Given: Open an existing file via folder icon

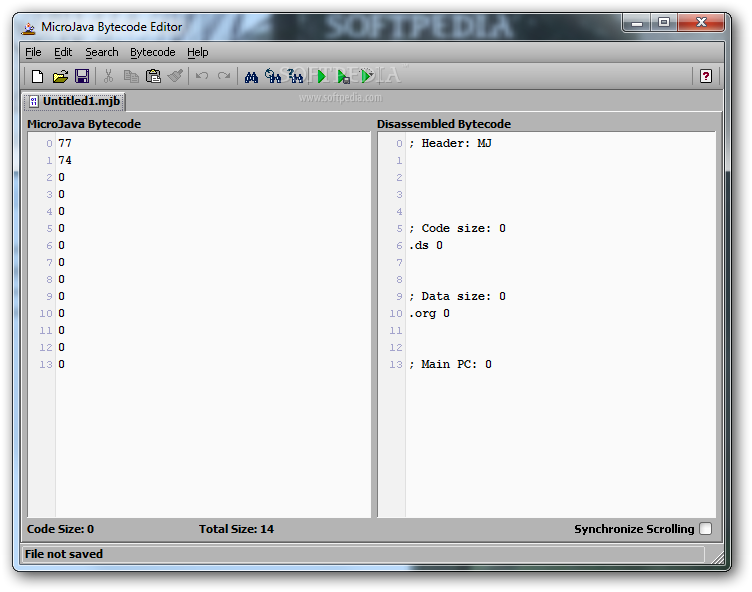Looking at the screenshot, I should pyautogui.click(x=60, y=76).
